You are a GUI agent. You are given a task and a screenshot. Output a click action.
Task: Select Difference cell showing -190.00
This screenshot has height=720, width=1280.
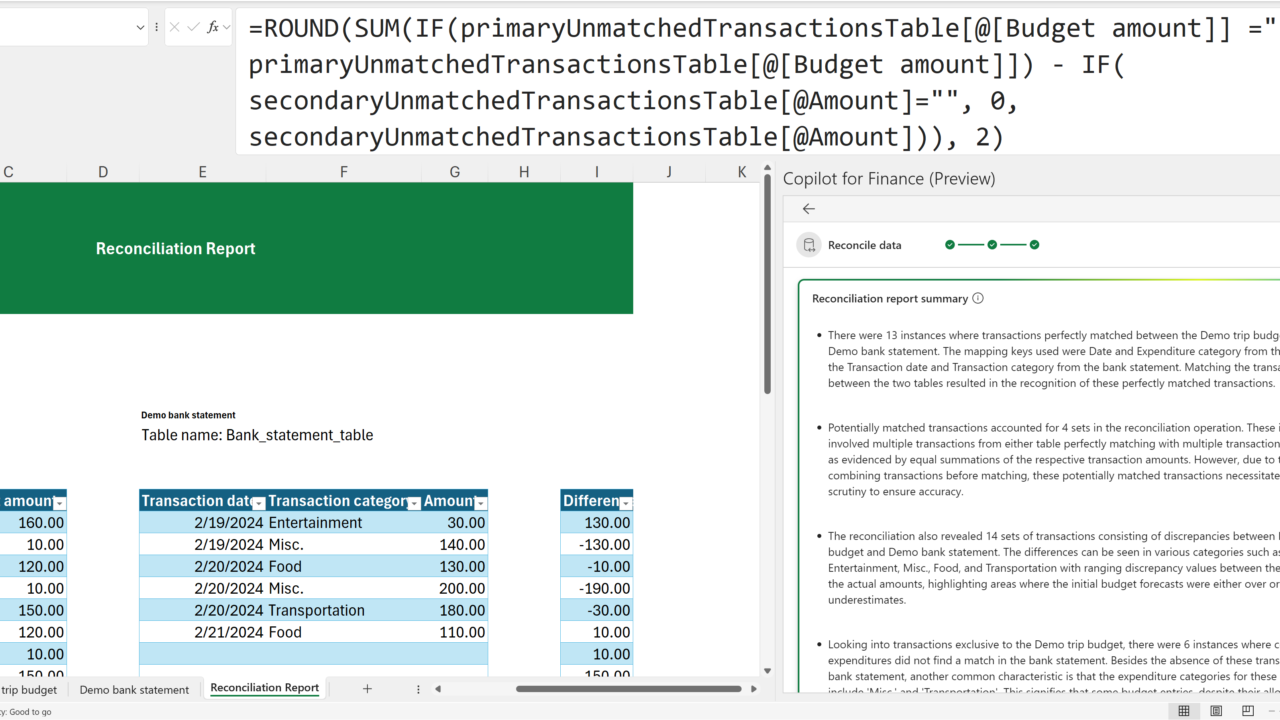point(597,589)
